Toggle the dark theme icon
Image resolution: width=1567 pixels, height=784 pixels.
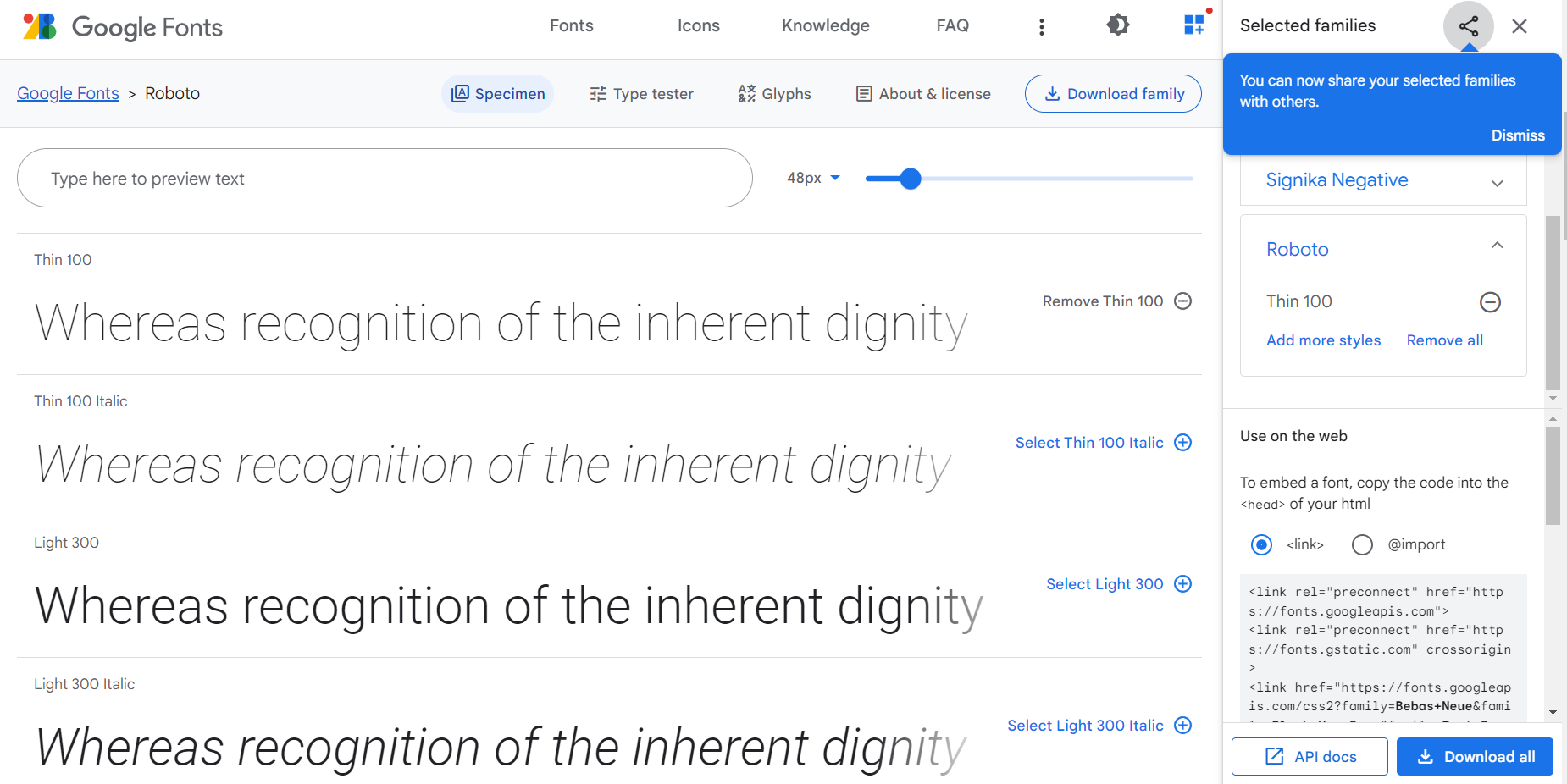click(1118, 25)
